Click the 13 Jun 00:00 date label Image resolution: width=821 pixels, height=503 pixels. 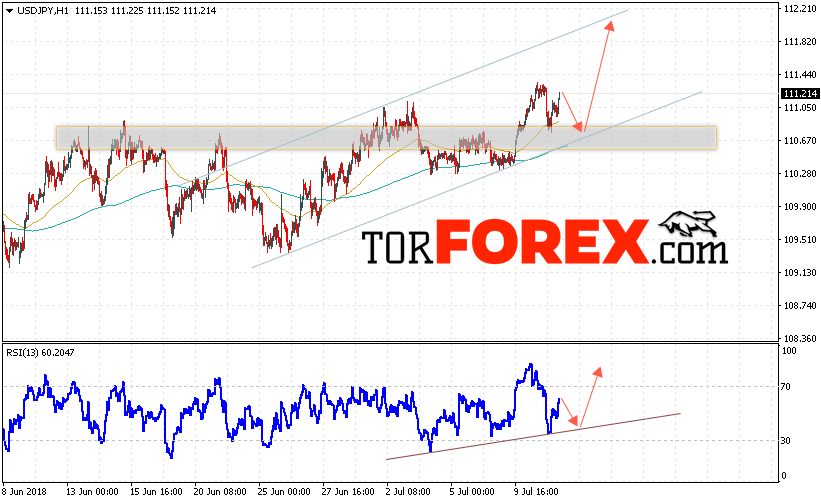coord(92,492)
